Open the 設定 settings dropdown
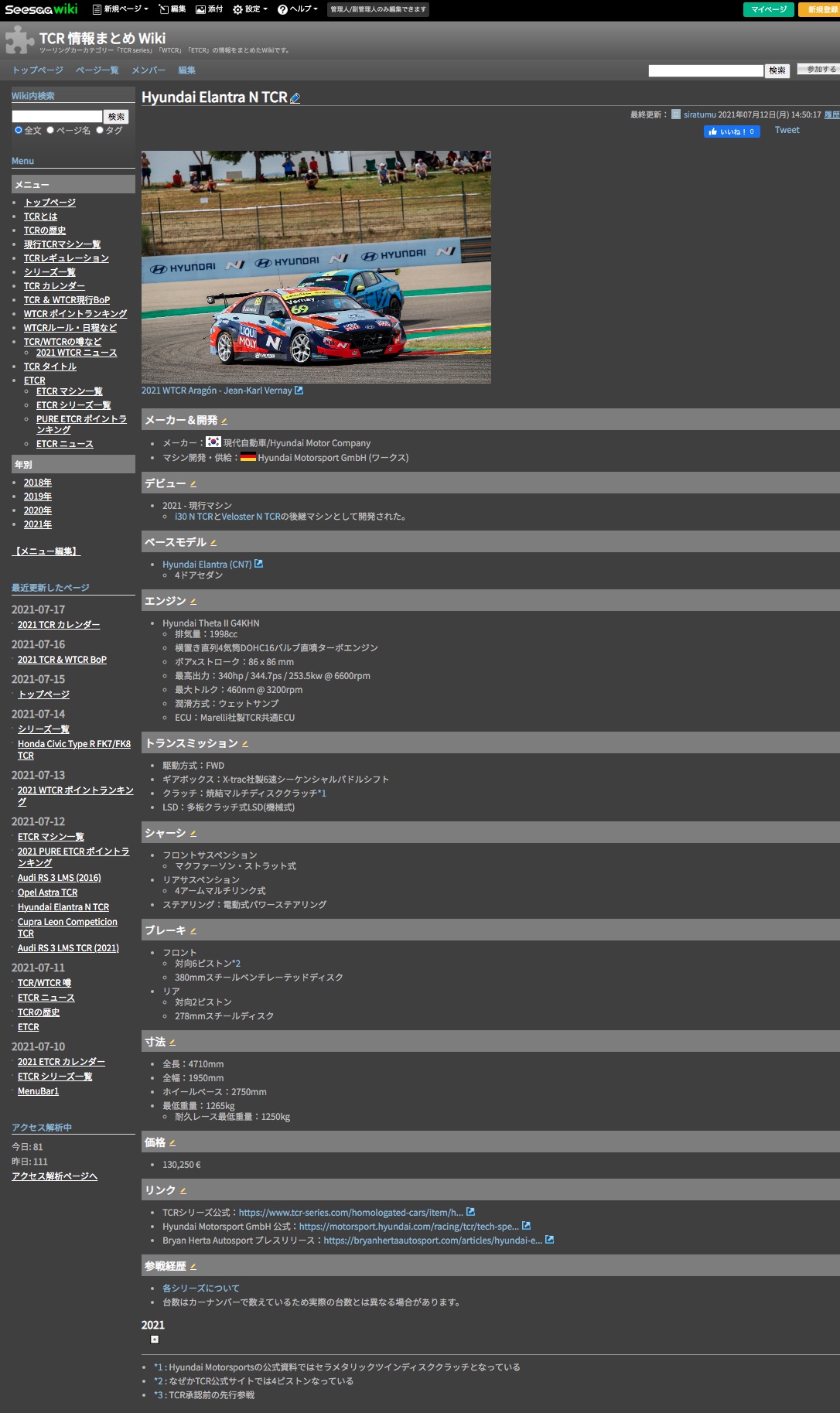The height and width of the screenshot is (1413, 840). tap(251, 9)
